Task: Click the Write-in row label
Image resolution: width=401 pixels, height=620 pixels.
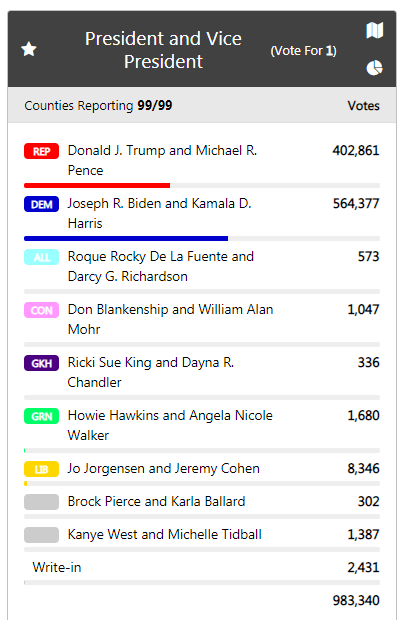Action: point(57,567)
